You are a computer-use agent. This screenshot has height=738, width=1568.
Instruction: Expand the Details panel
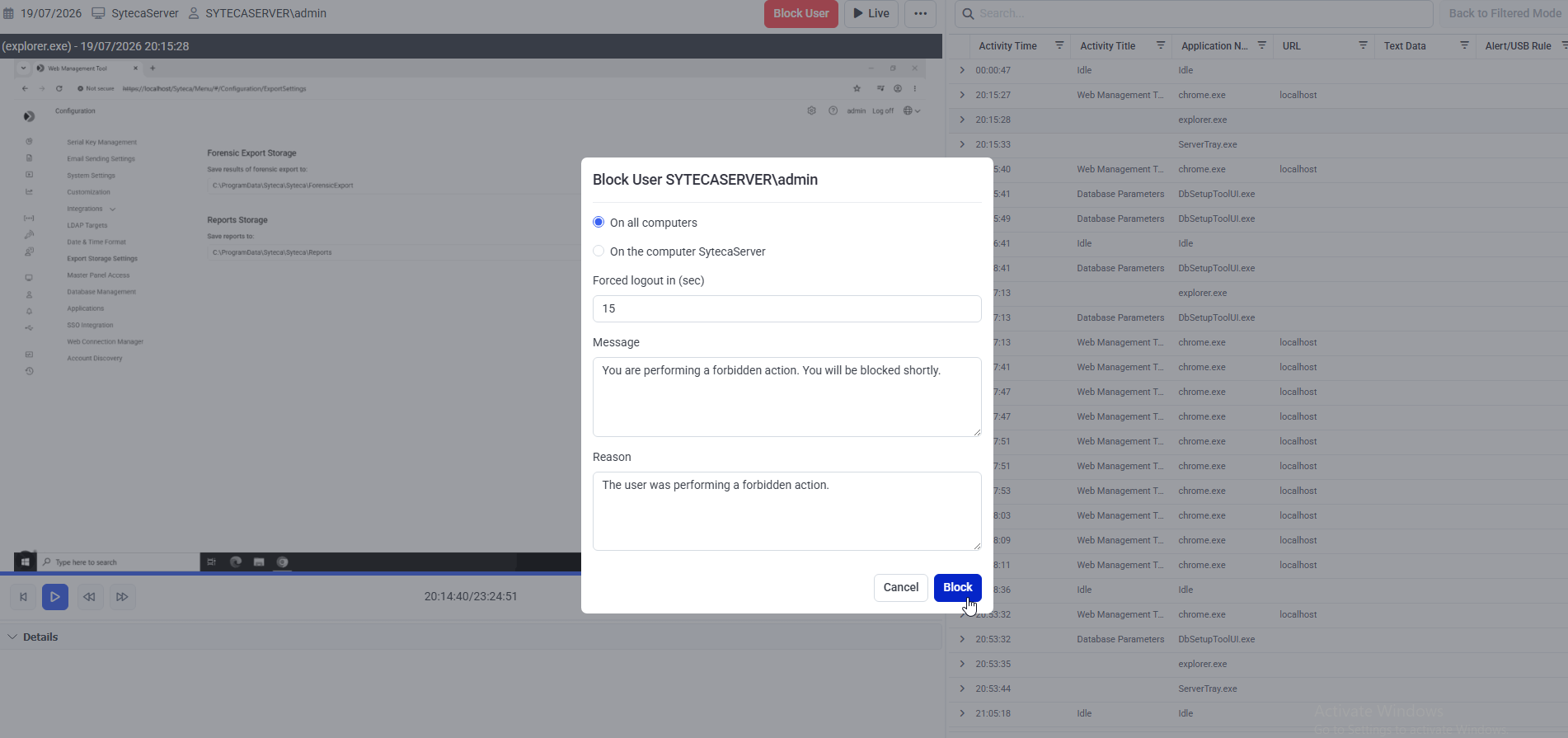click(12, 637)
